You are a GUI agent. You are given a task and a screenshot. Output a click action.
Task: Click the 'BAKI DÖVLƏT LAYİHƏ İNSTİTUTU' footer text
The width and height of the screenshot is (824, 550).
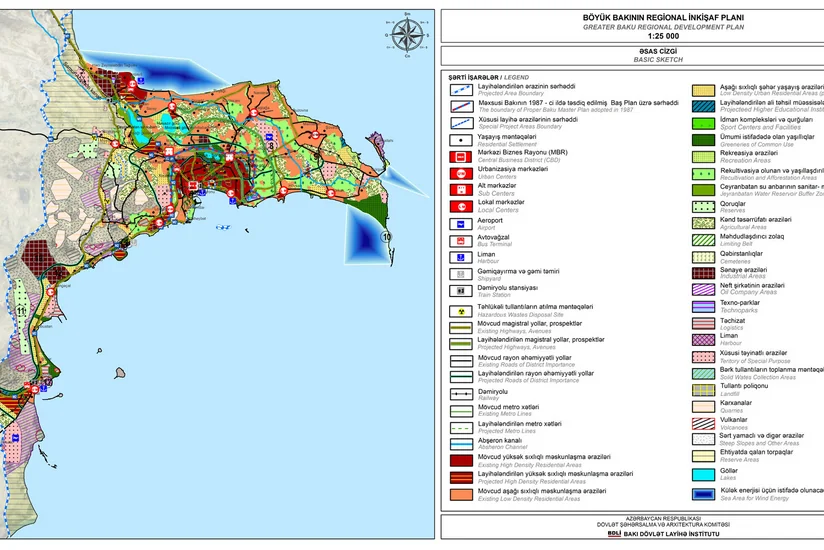[671, 534]
